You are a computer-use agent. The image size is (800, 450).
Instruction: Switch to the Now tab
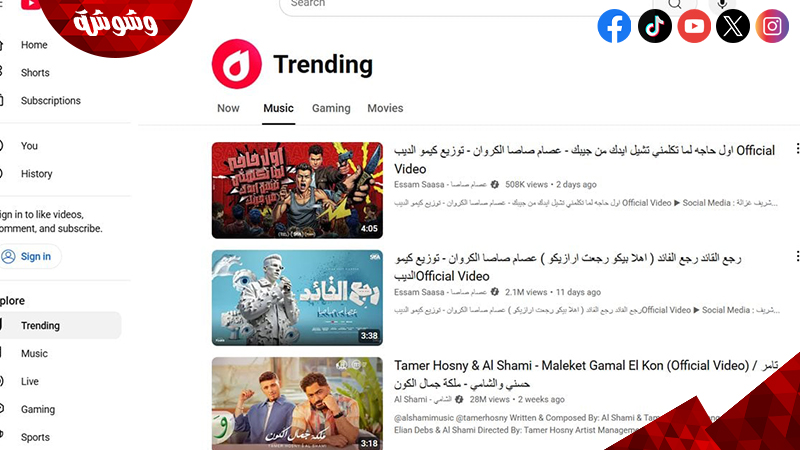[228, 108]
